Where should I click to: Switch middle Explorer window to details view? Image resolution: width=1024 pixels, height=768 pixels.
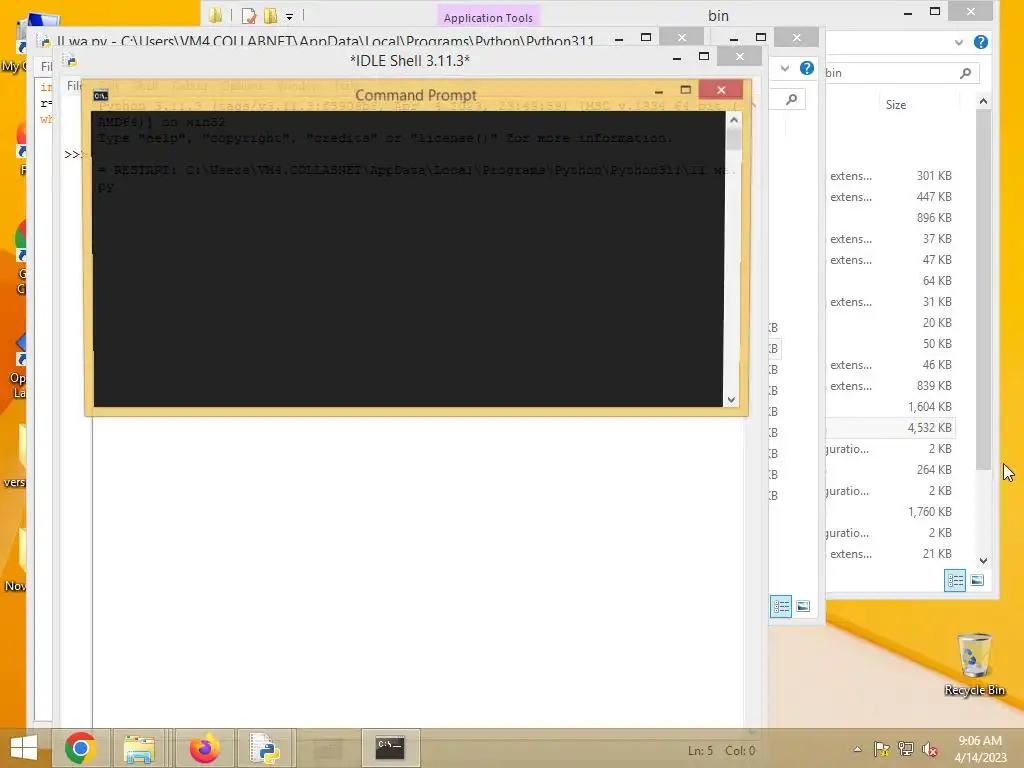click(780, 606)
